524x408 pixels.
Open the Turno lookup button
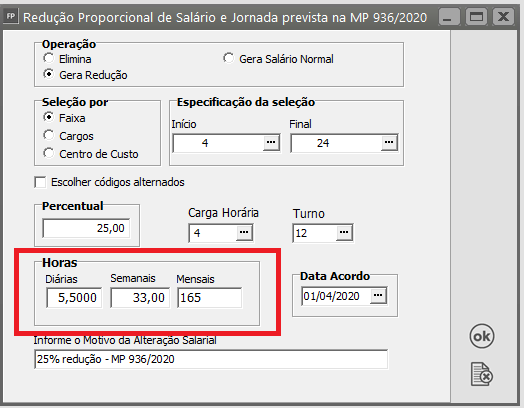pyautogui.click(x=344, y=233)
